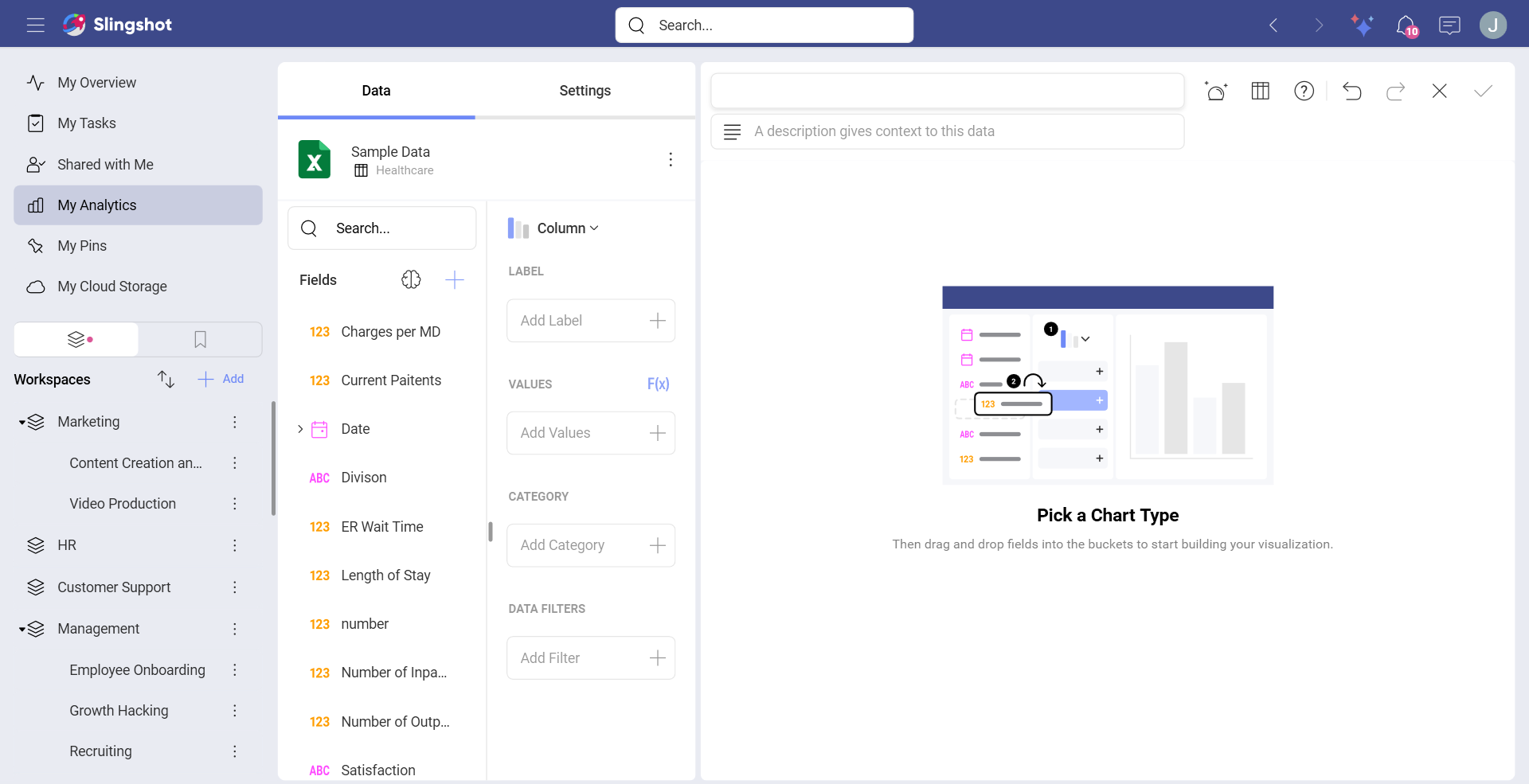Switch to the Data tab

point(376,91)
